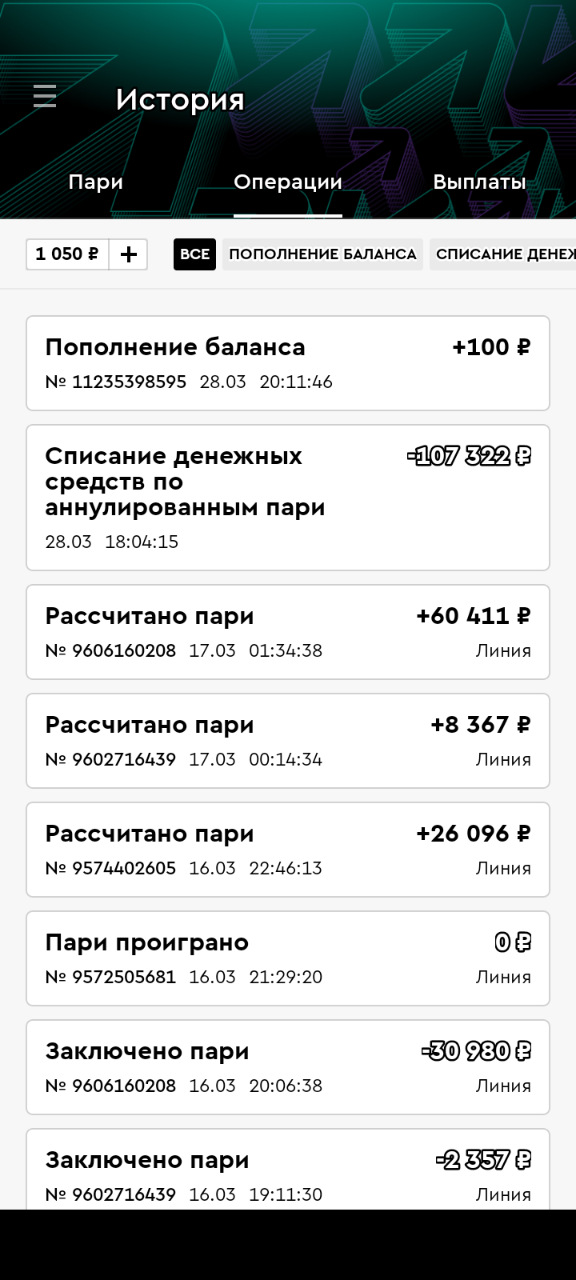Select the ВСЕ filter chip

click(195, 254)
